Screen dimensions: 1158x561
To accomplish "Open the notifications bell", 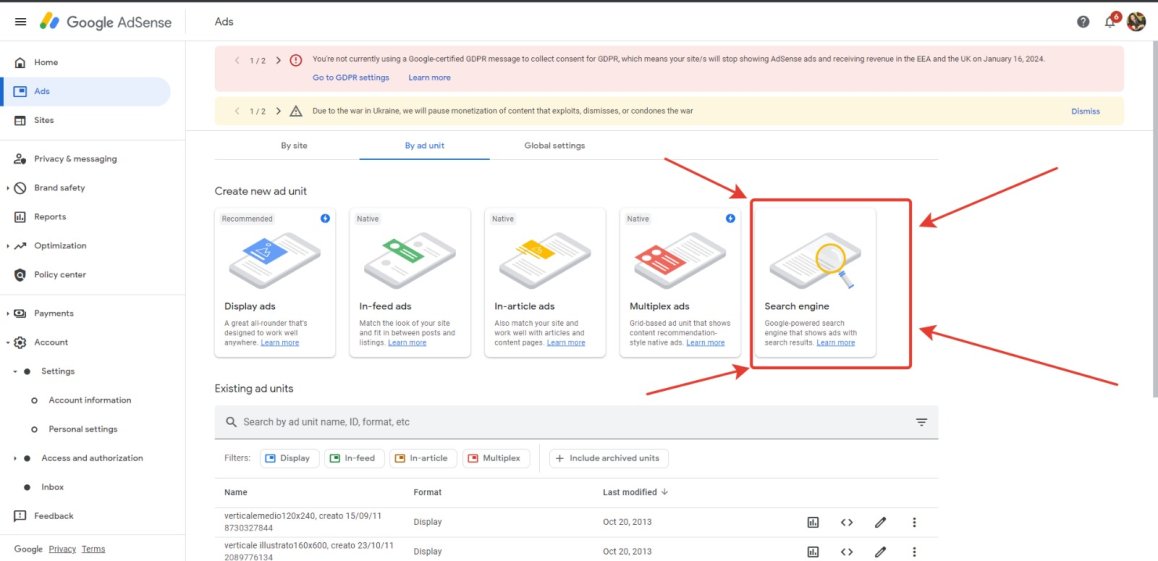I will pos(1110,21).
